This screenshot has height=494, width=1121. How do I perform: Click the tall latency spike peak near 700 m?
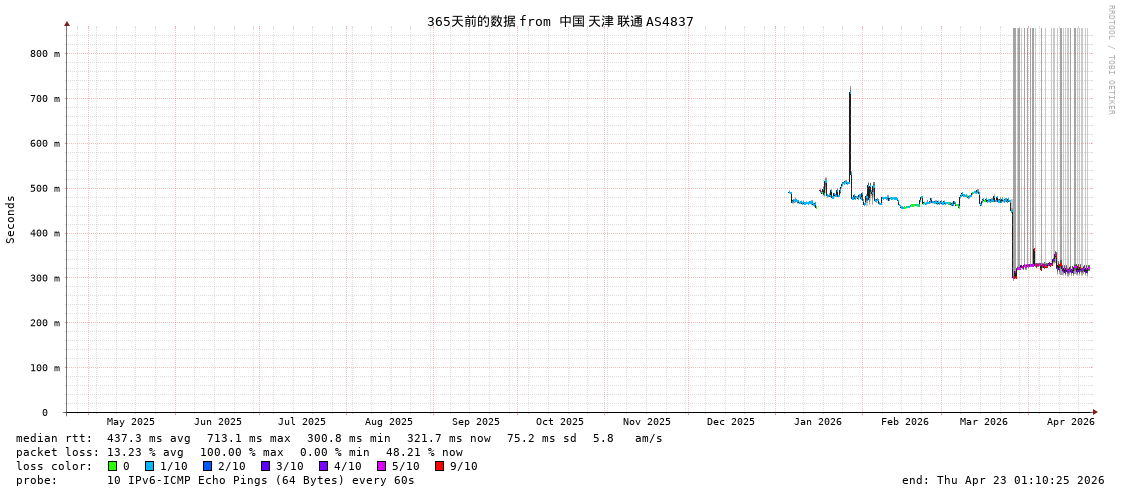tap(850, 91)
